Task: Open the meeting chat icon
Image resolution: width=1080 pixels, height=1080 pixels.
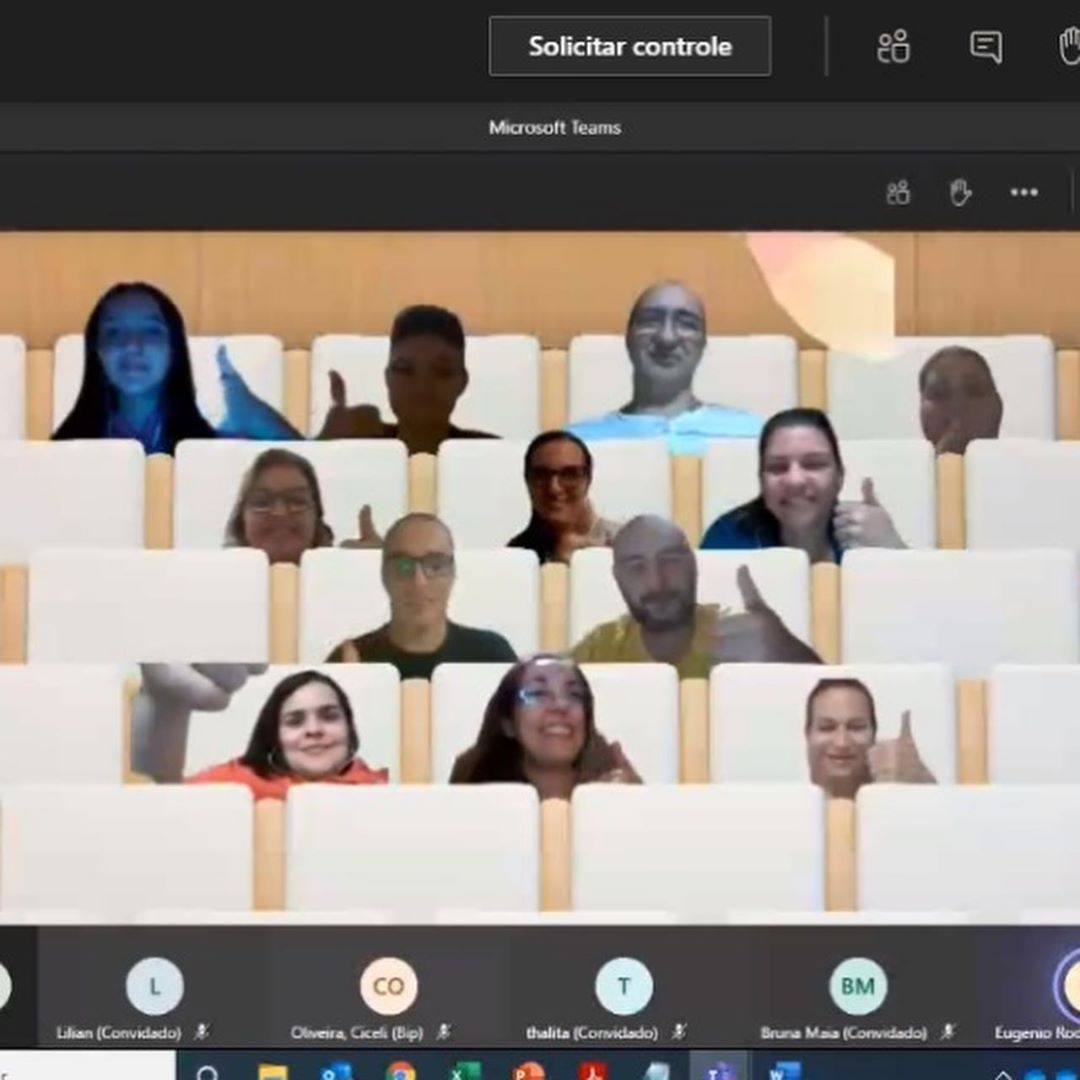Action: coord(986,46)
